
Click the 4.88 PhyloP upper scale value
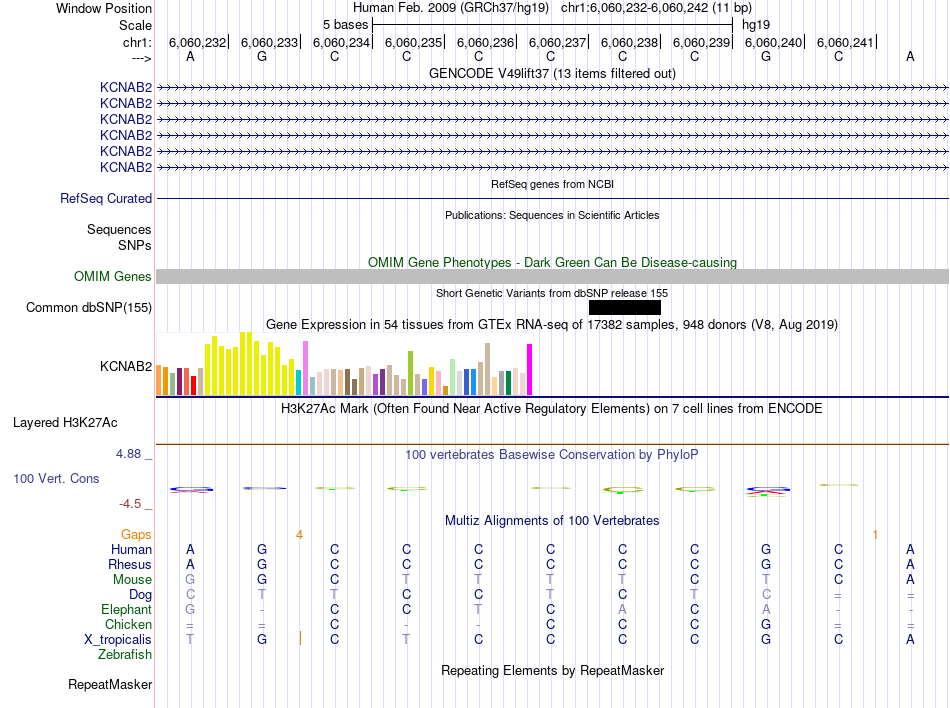[128, 454]
